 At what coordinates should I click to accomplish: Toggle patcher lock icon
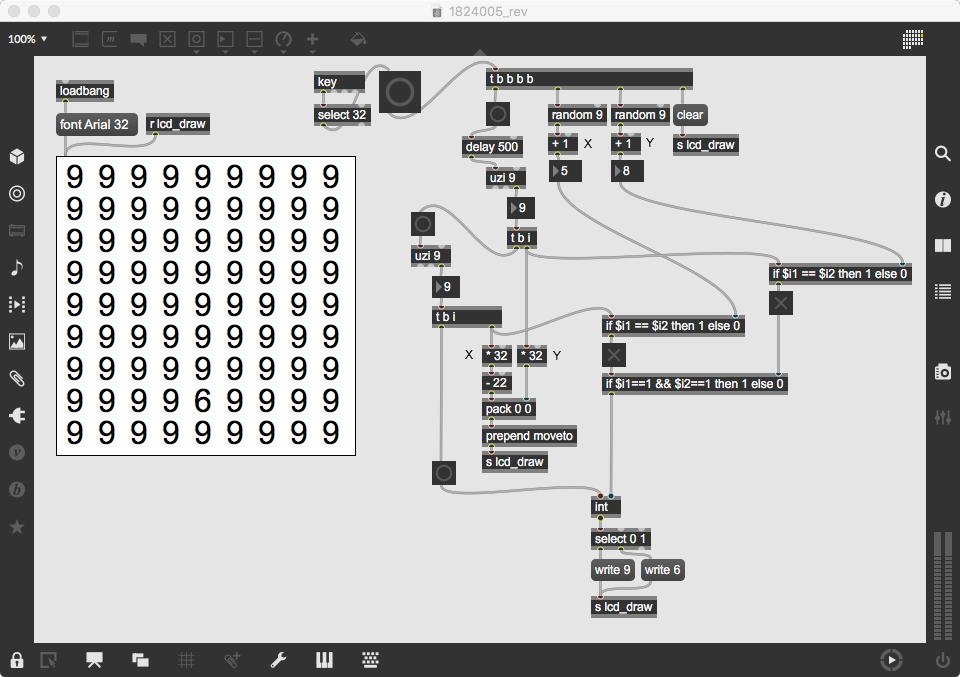tap(17, 660)
